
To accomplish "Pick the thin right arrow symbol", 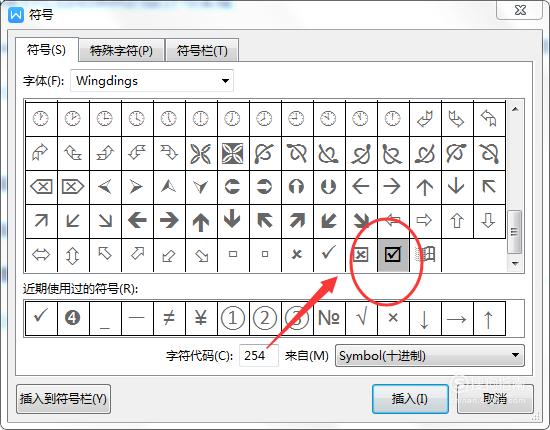I will [393, 187].
